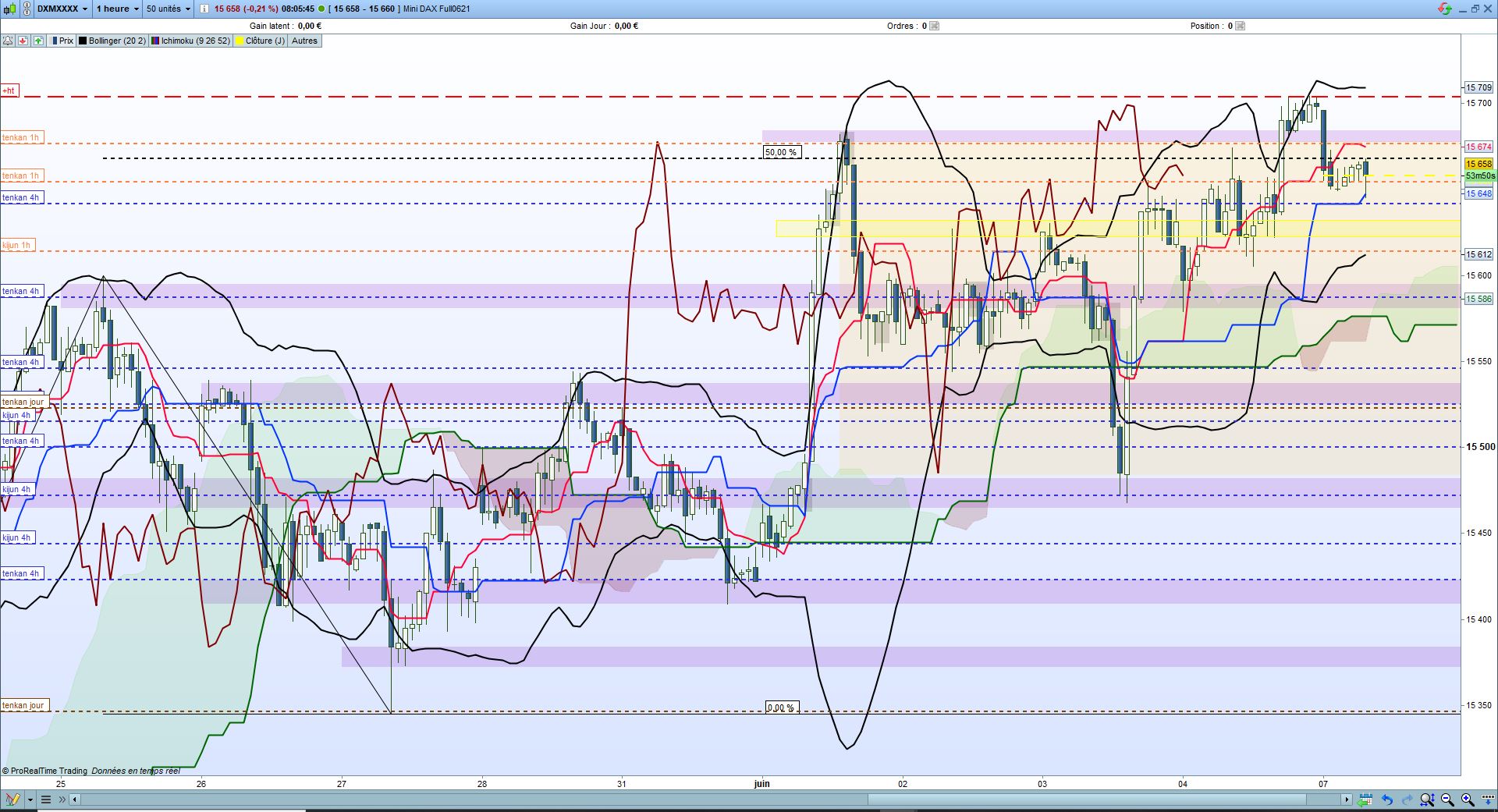Open the '50 unités' units dropdown

(169, 9)
